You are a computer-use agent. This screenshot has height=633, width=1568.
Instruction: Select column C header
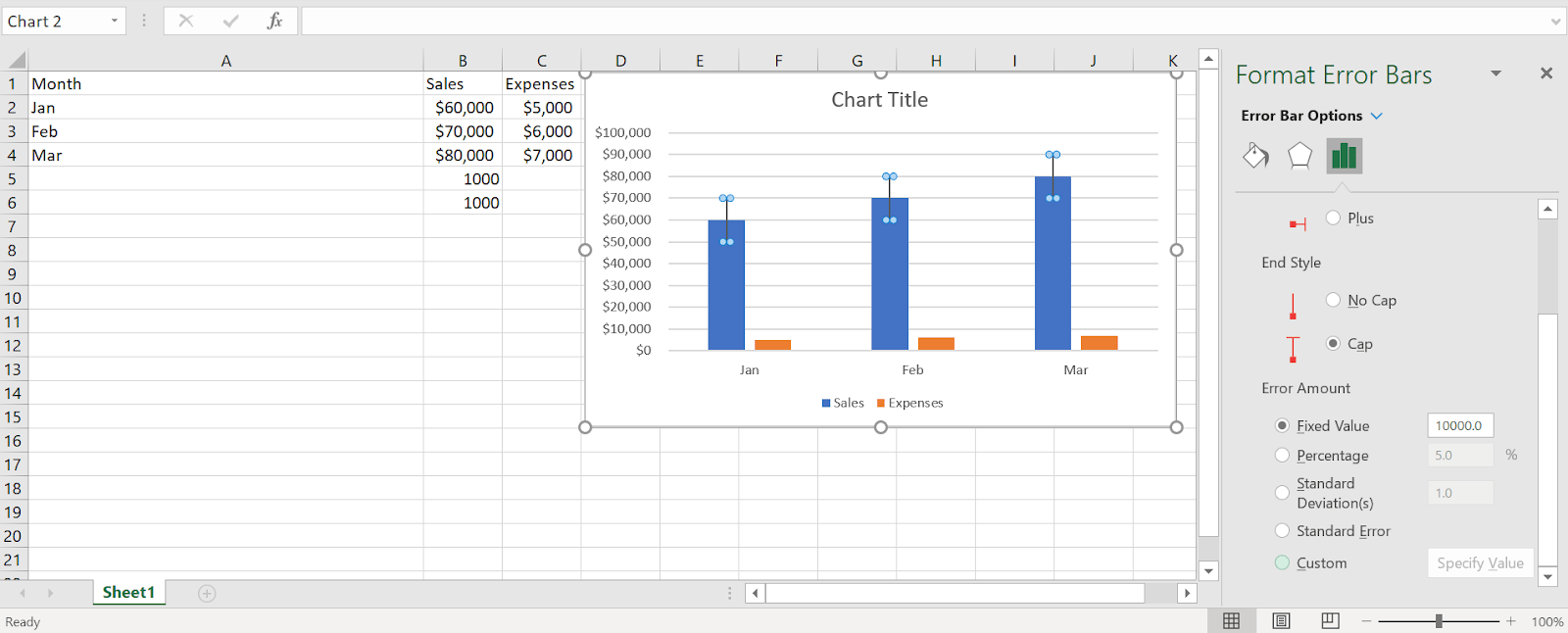point(542,60)
